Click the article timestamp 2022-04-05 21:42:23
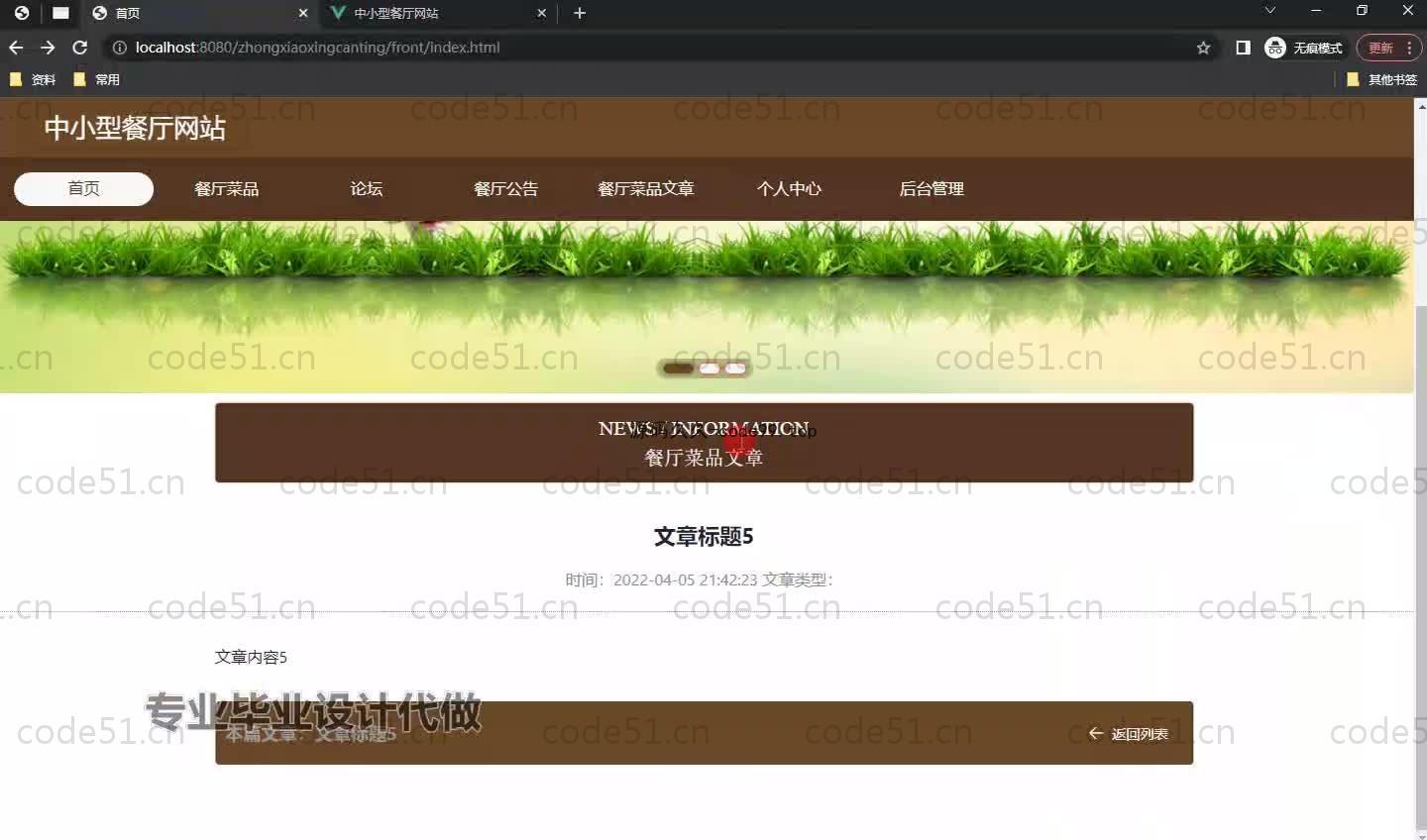The height and width of the screenshot is (840, 1427). 685,579
